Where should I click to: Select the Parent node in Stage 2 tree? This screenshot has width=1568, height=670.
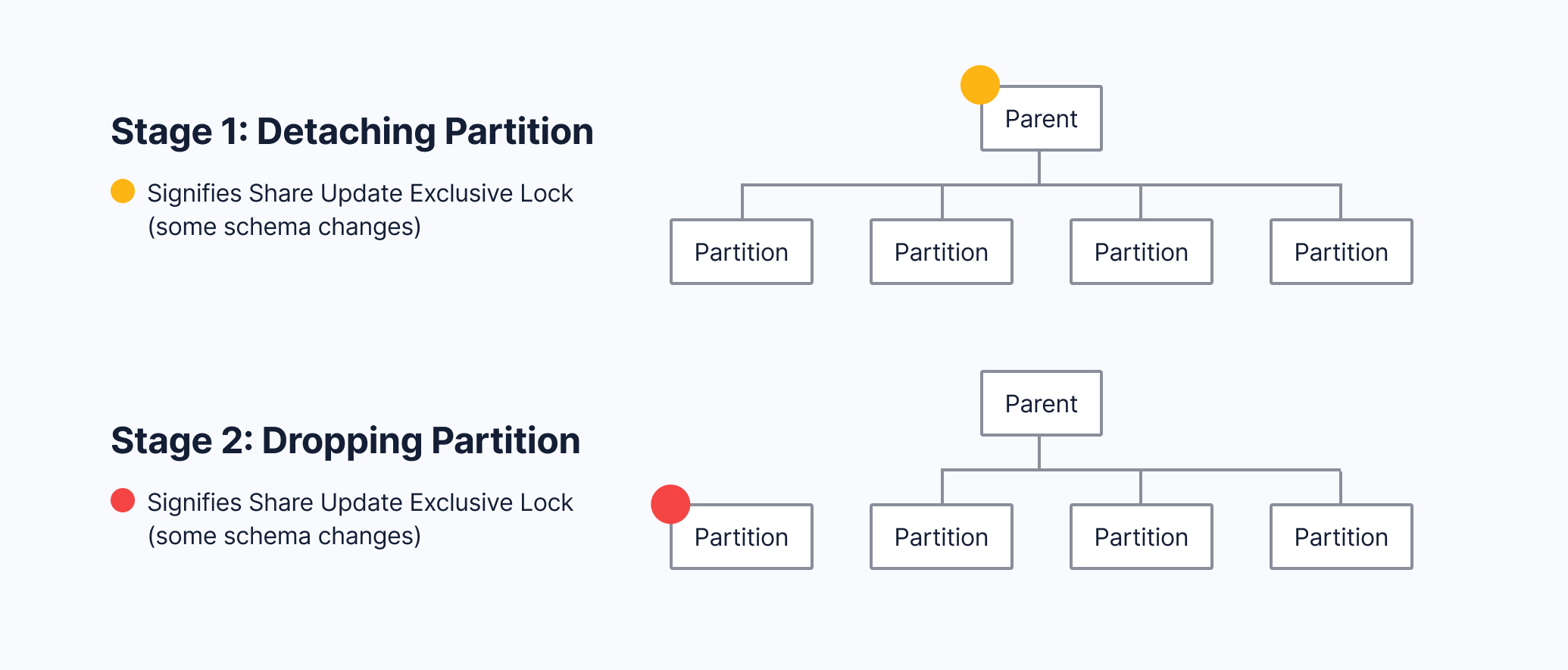pyautogui.click(x=1041, y=404)
